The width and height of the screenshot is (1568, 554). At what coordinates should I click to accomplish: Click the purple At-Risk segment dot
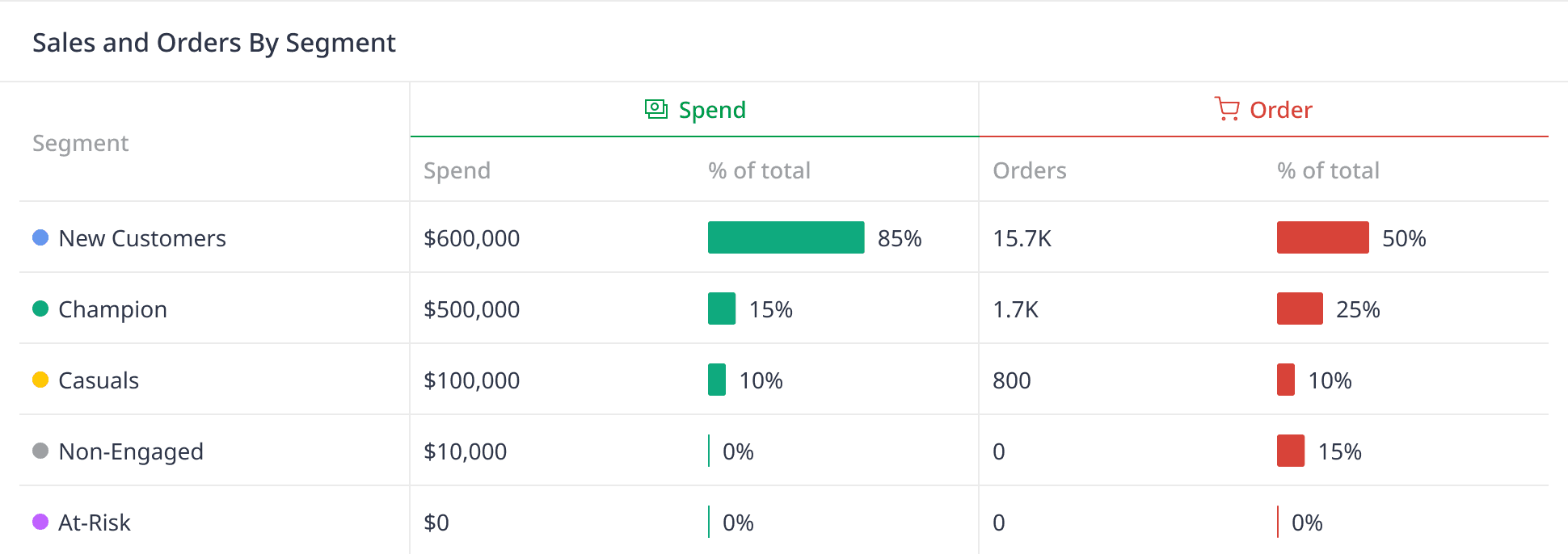pos(40,522)
